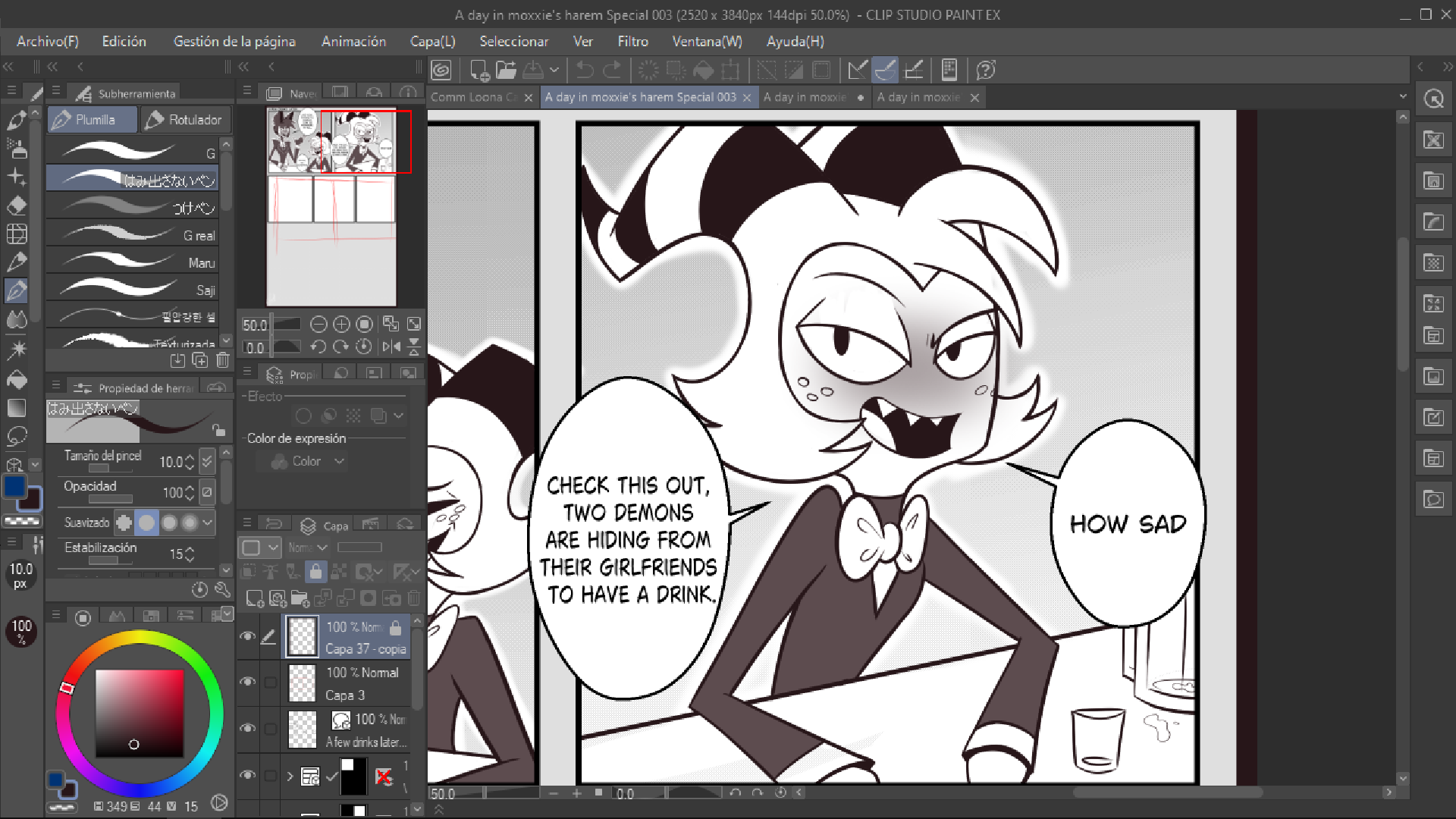Open the Animación menu
Image resolution: width=1456 pixels, height=819 pixels.
353,42
